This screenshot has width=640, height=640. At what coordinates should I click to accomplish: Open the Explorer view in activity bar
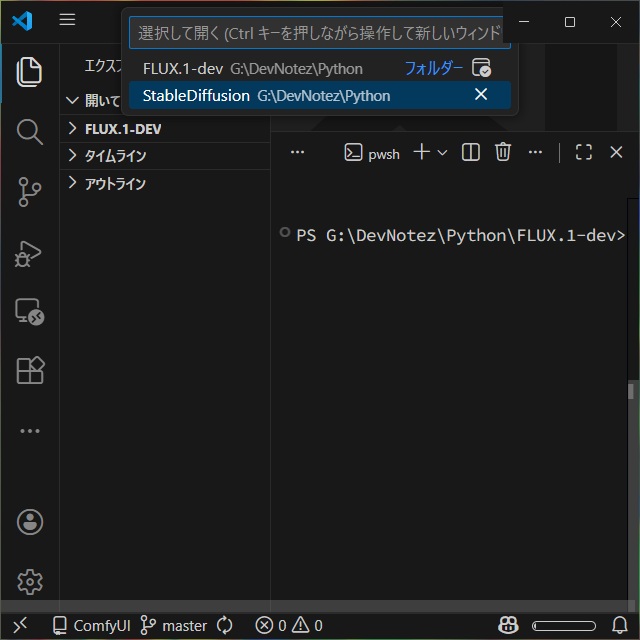click(30, 72)
